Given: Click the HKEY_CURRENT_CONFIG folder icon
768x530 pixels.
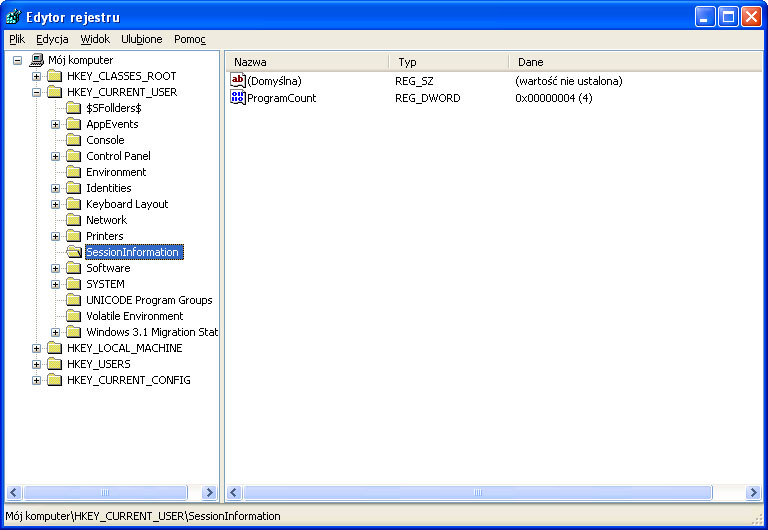Looking at the screenshot, I should [54, 380].
